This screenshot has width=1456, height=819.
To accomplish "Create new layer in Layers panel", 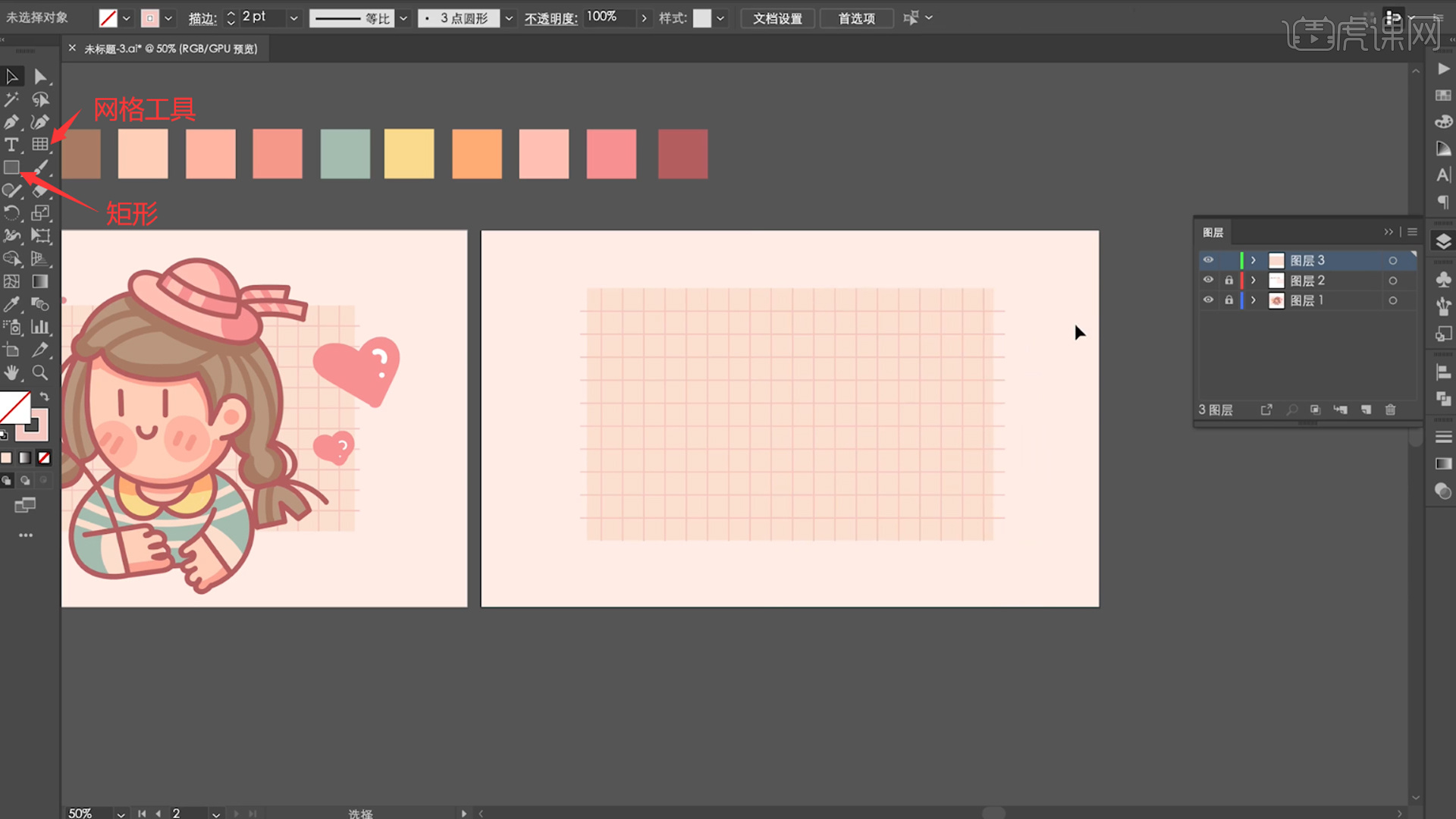I will (x=1366, y=409).
